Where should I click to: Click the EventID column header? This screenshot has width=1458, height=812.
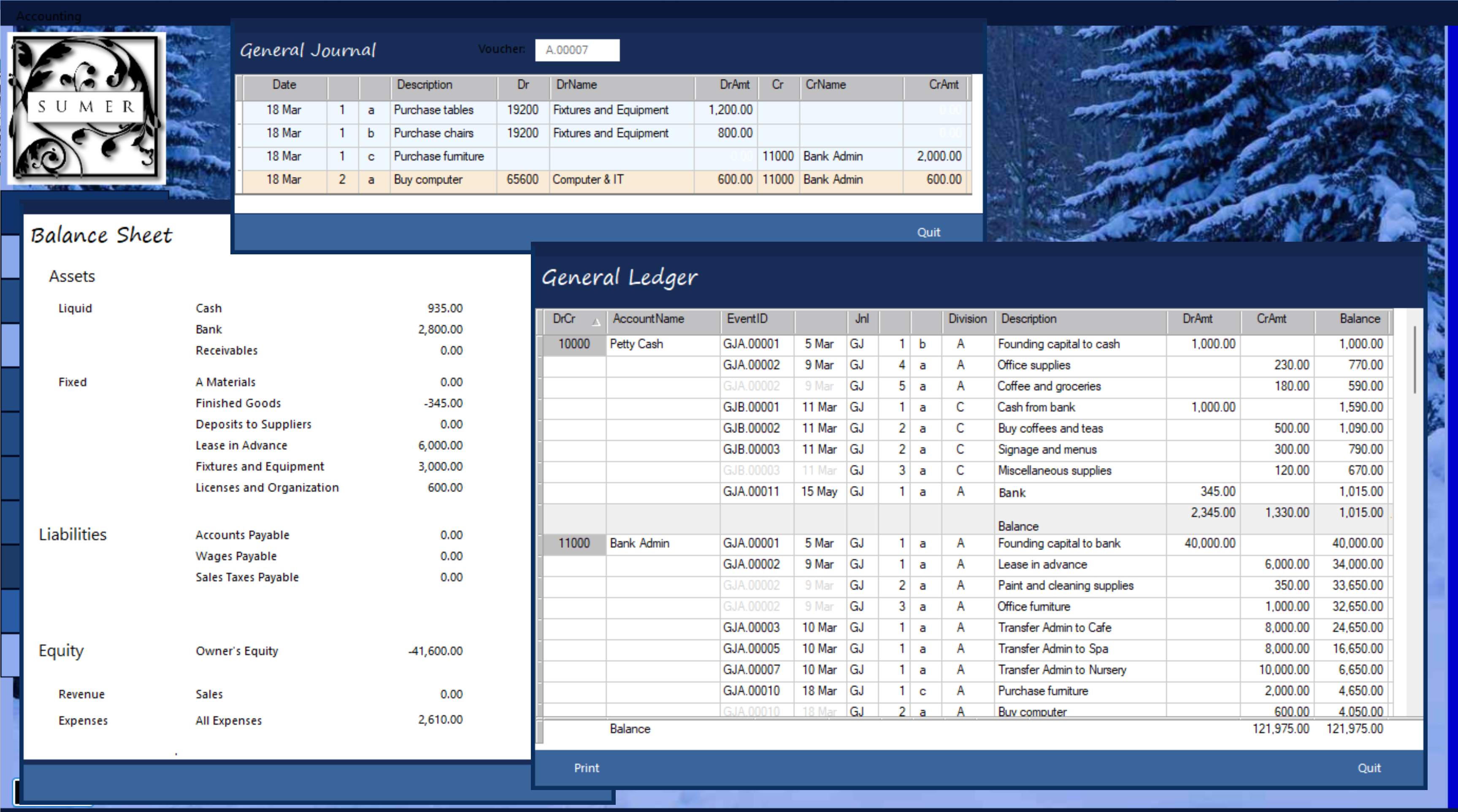[747, 318]
